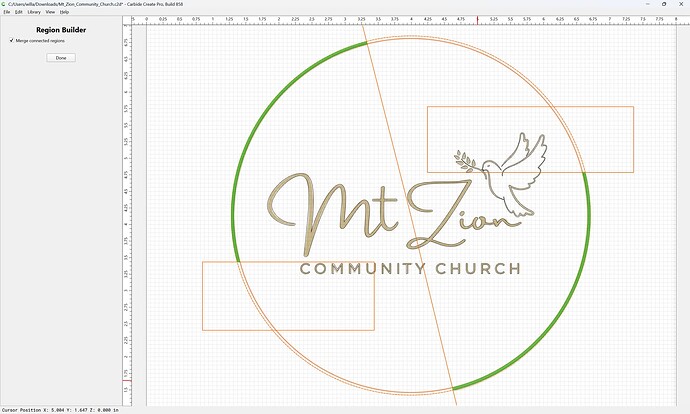Click the Region Builder panel title
The height and width of the screenshot is (414, 690).
click(61, 30)
